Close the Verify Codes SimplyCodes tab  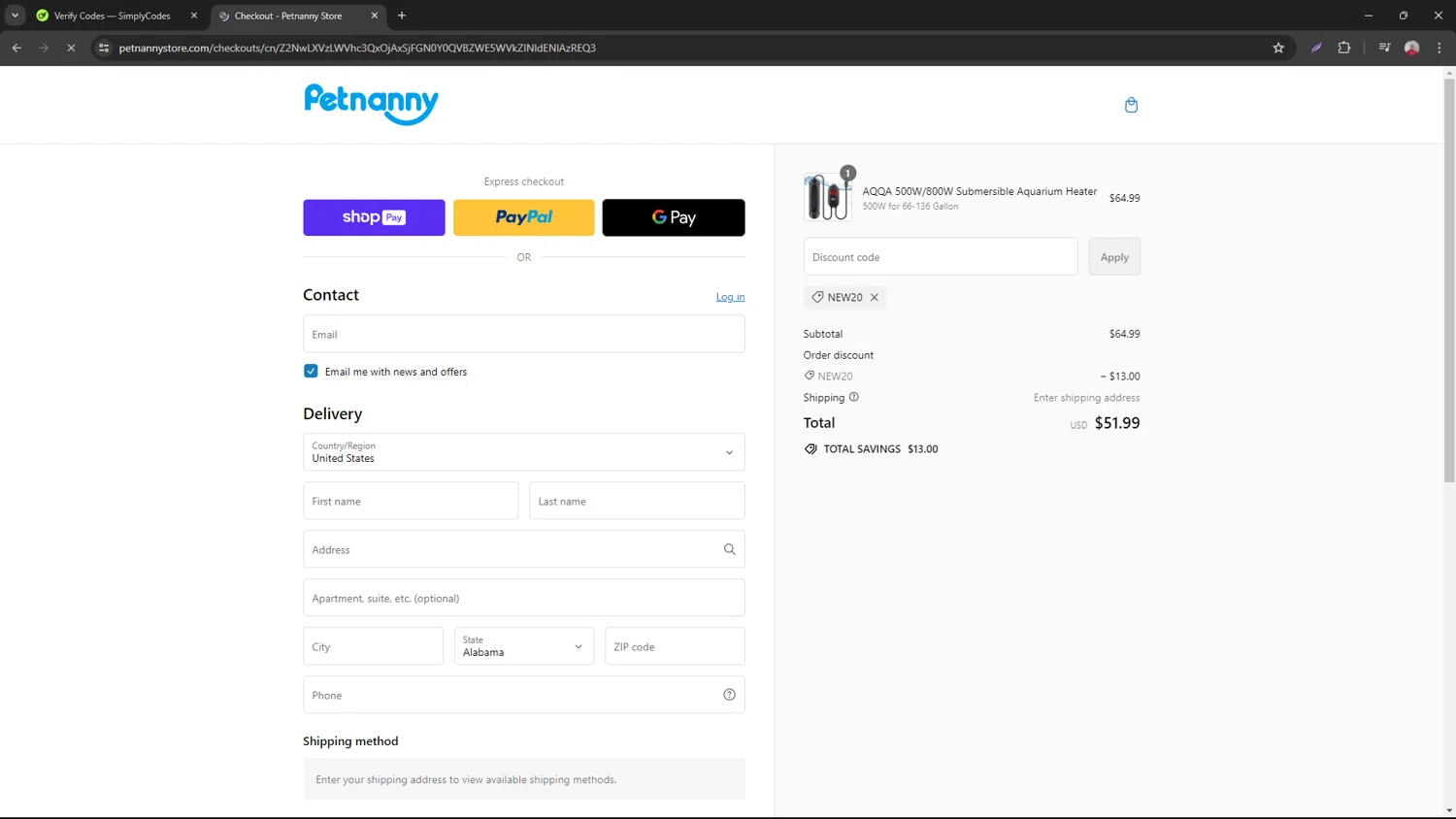[194, 16]
